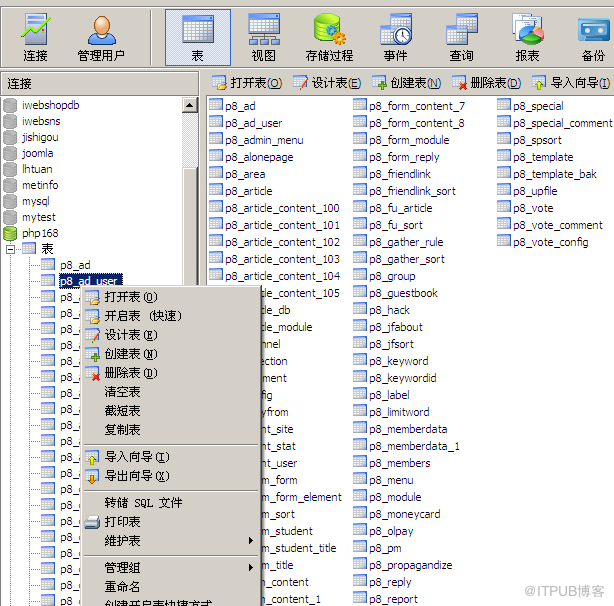Choose 导出向导(X) from the context menu
Image resolution: width=614 pixels, height=606 pixels.
(170, 476)
